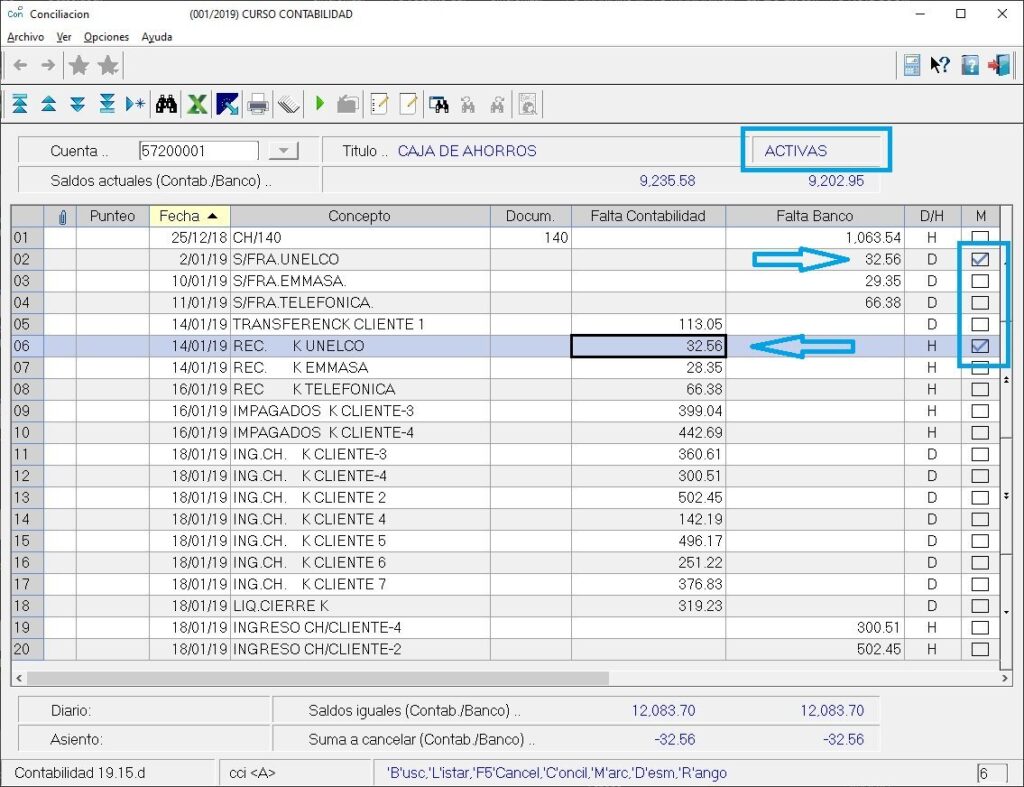
Task: Exit using the door icon
Action: tap(999, 65)
